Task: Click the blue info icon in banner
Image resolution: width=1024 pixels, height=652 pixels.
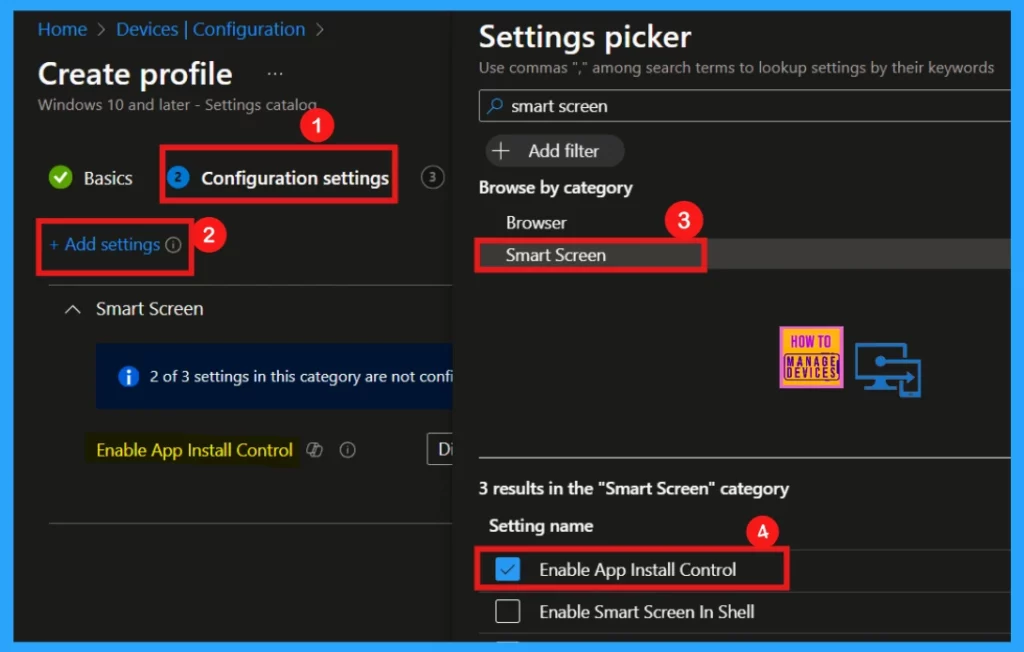Action: click(128, 377)
